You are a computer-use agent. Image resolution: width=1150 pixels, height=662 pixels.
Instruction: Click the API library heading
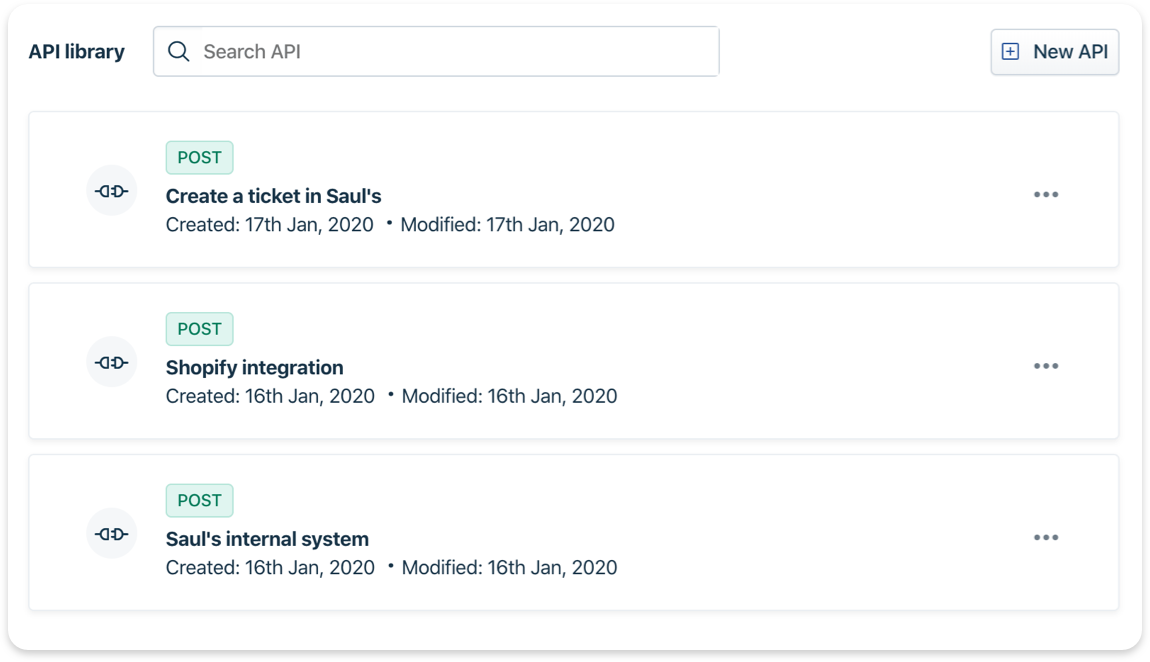77,52
